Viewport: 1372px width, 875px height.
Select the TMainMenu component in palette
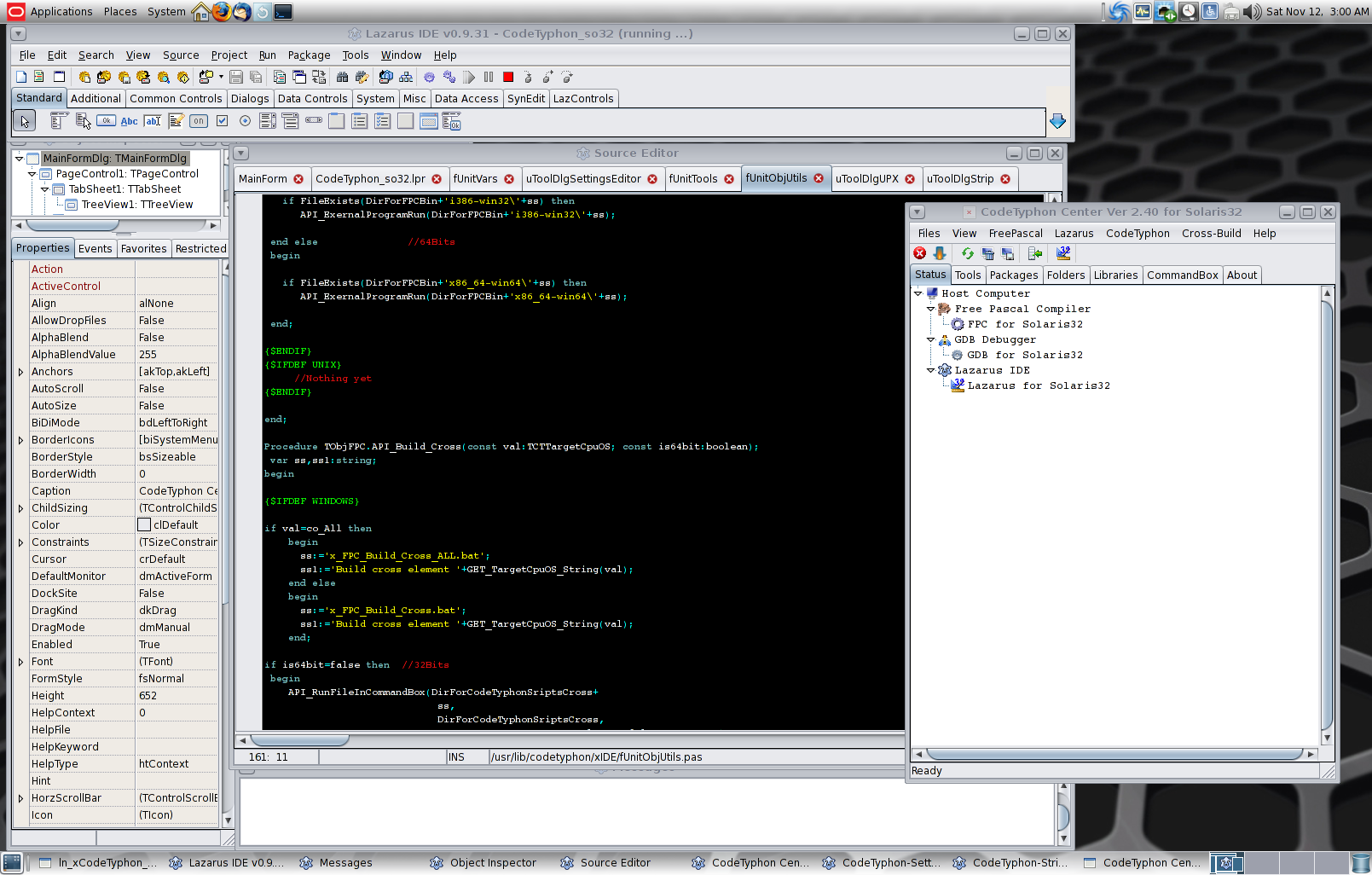coord(59,121)
